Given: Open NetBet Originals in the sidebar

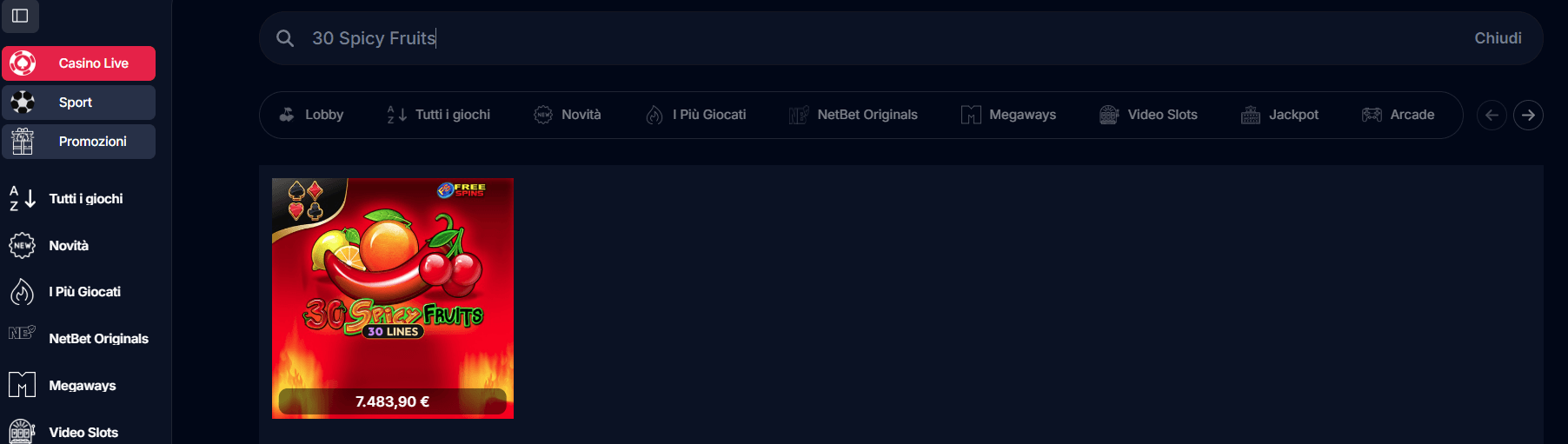Looking at the screenshot, I should [x=98, y=339].
